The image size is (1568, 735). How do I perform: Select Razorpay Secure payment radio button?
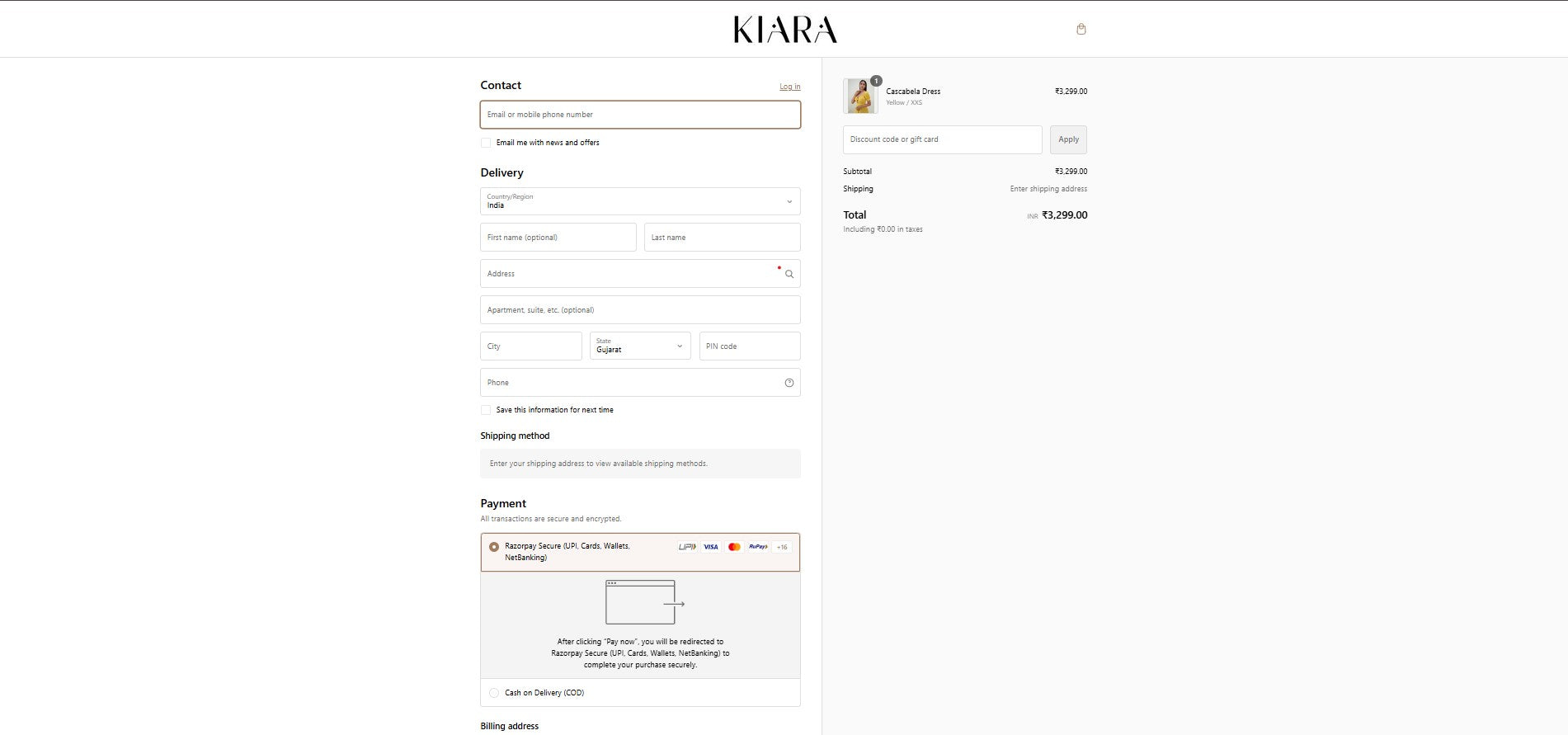pos(494,547)
